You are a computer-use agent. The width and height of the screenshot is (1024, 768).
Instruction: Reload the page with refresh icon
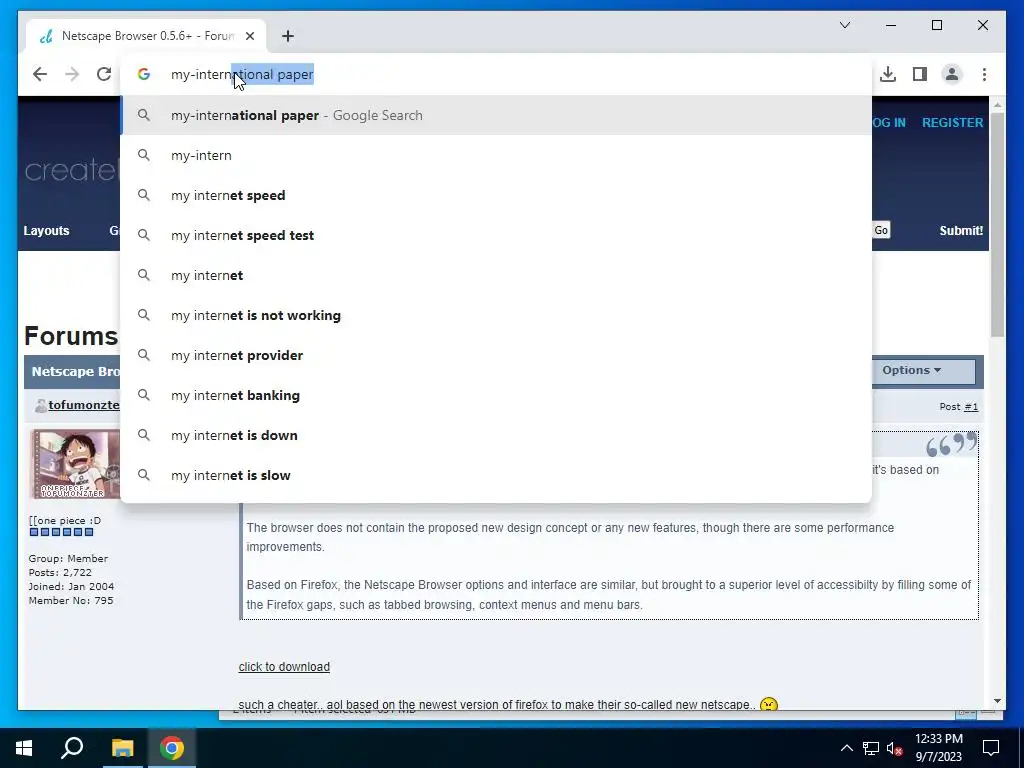click(x=104, y=74)
